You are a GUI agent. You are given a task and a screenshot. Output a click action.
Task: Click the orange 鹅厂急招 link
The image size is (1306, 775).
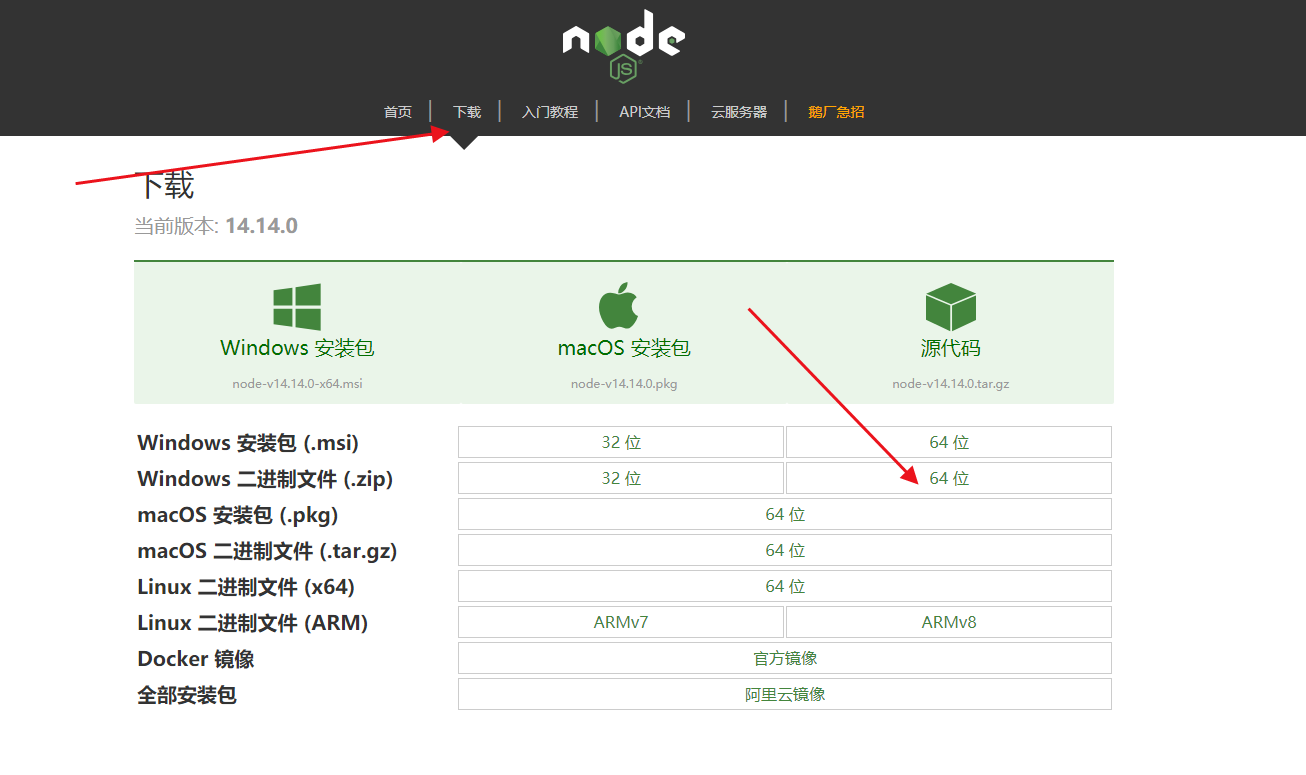(836, 112)
